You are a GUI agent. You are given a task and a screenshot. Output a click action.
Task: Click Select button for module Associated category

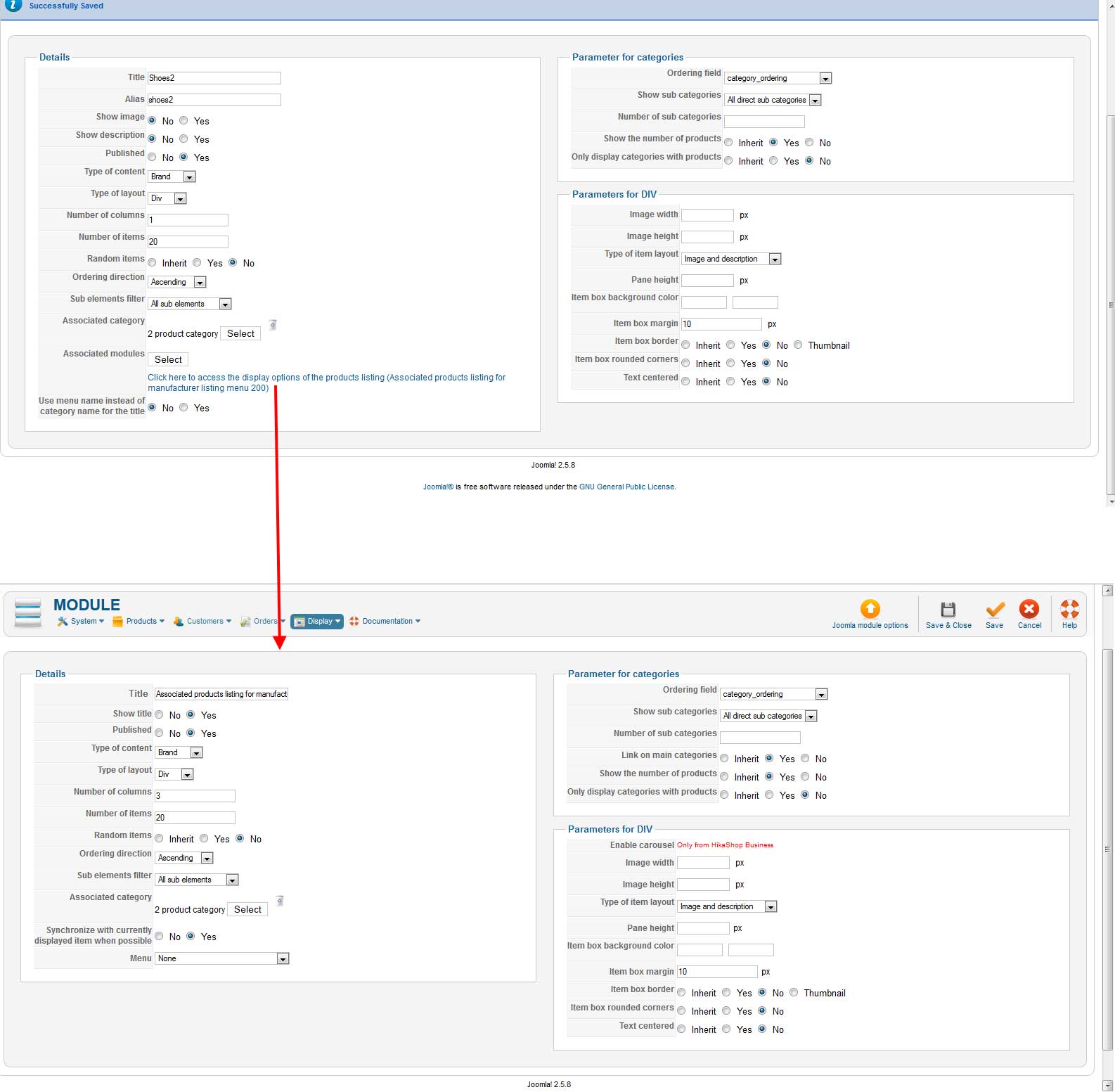(247, 909)
